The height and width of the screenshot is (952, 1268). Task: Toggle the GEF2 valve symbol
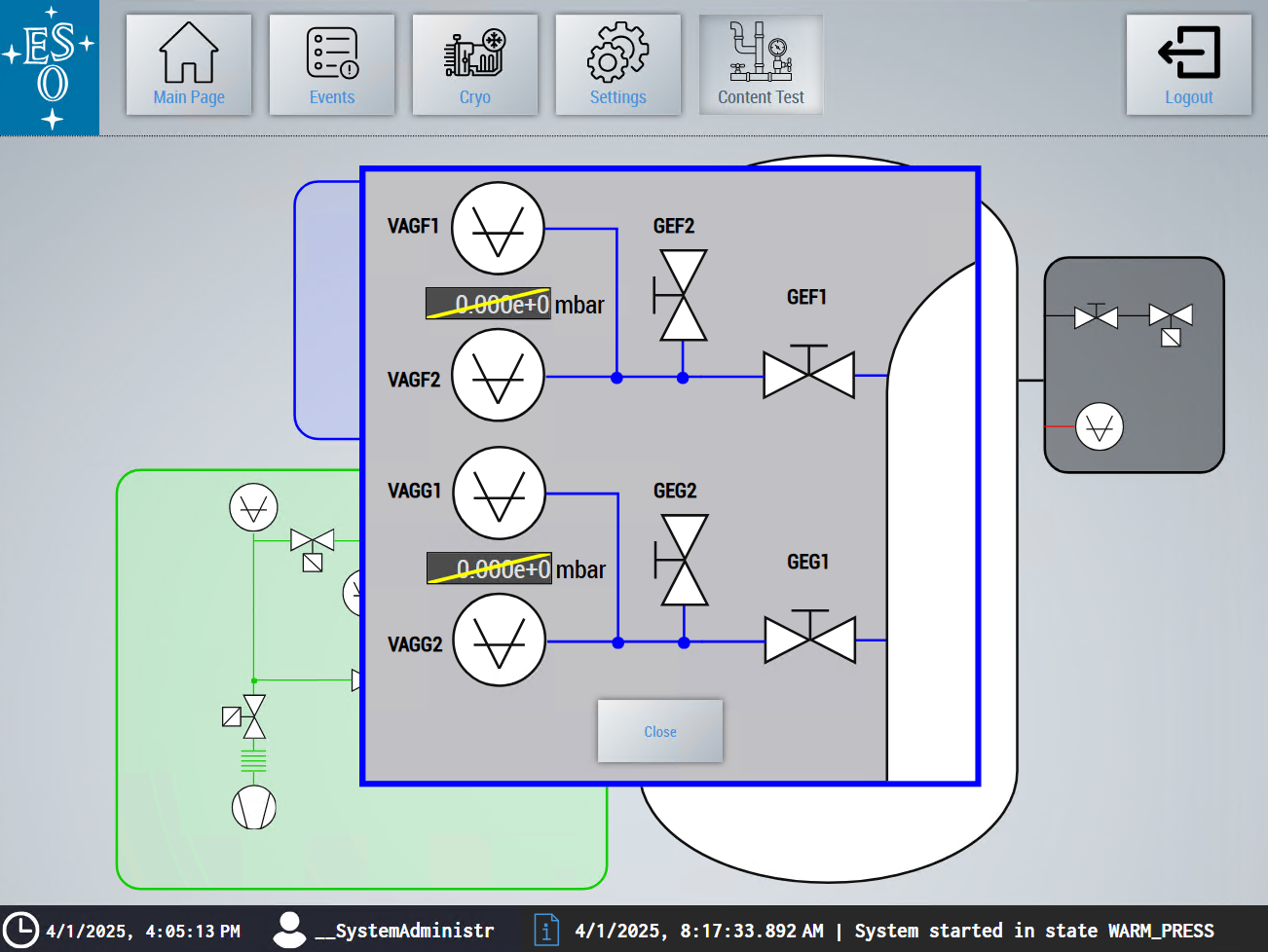pyautogui.click(x=683, y=295)
